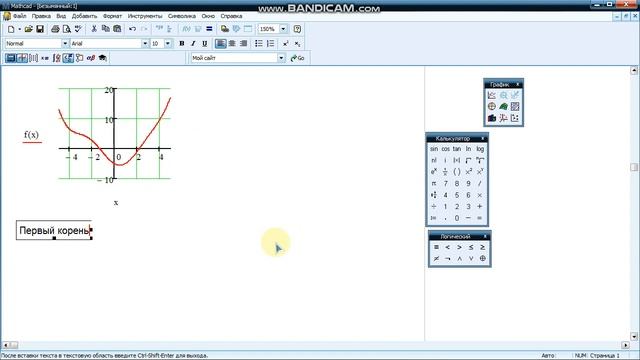The image size is (640, 360).
Task: Insert surface plot from График panel
Action: (x=503, y=107)
